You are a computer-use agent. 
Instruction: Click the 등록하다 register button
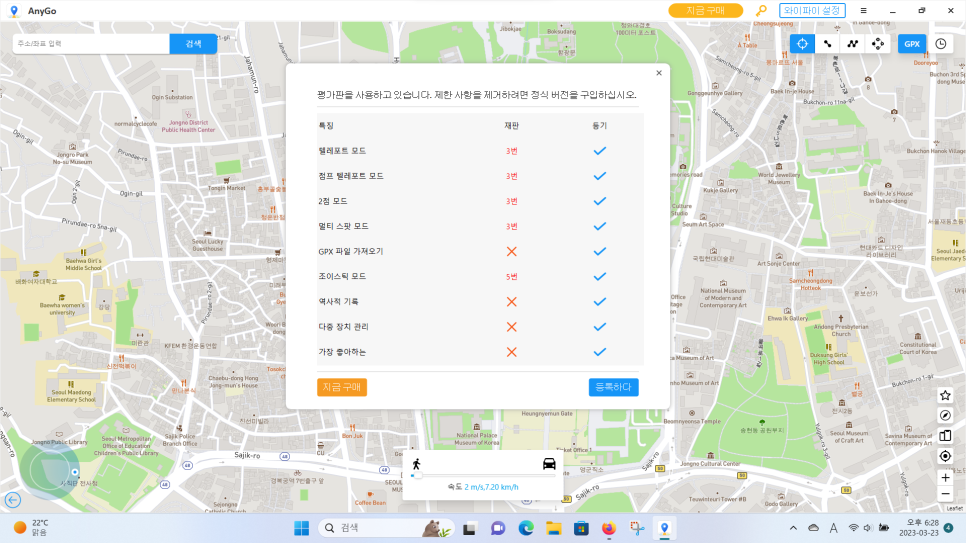pos(613,387)
